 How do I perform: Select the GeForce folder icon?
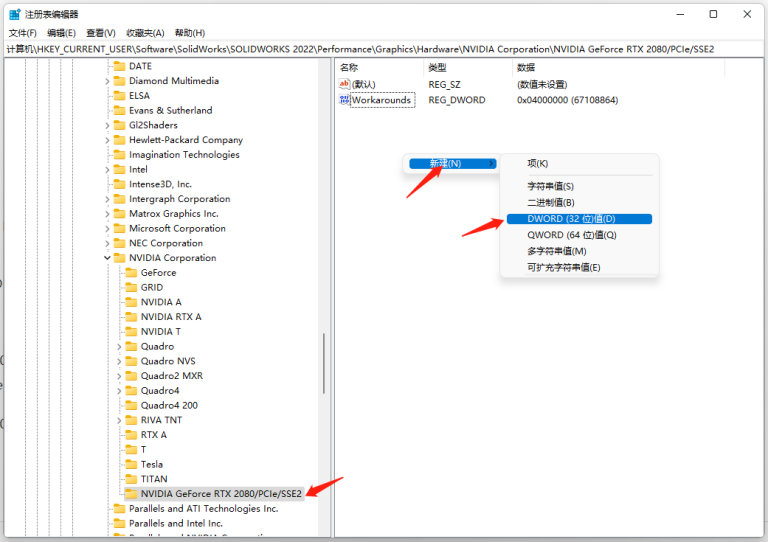pos(131,273)
